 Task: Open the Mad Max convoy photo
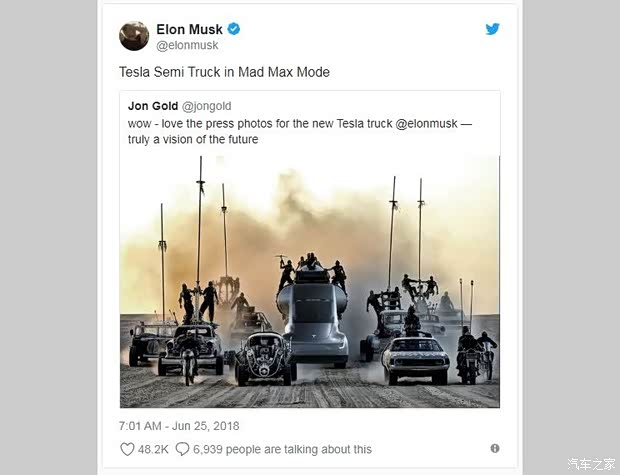[x=310, y=282]
